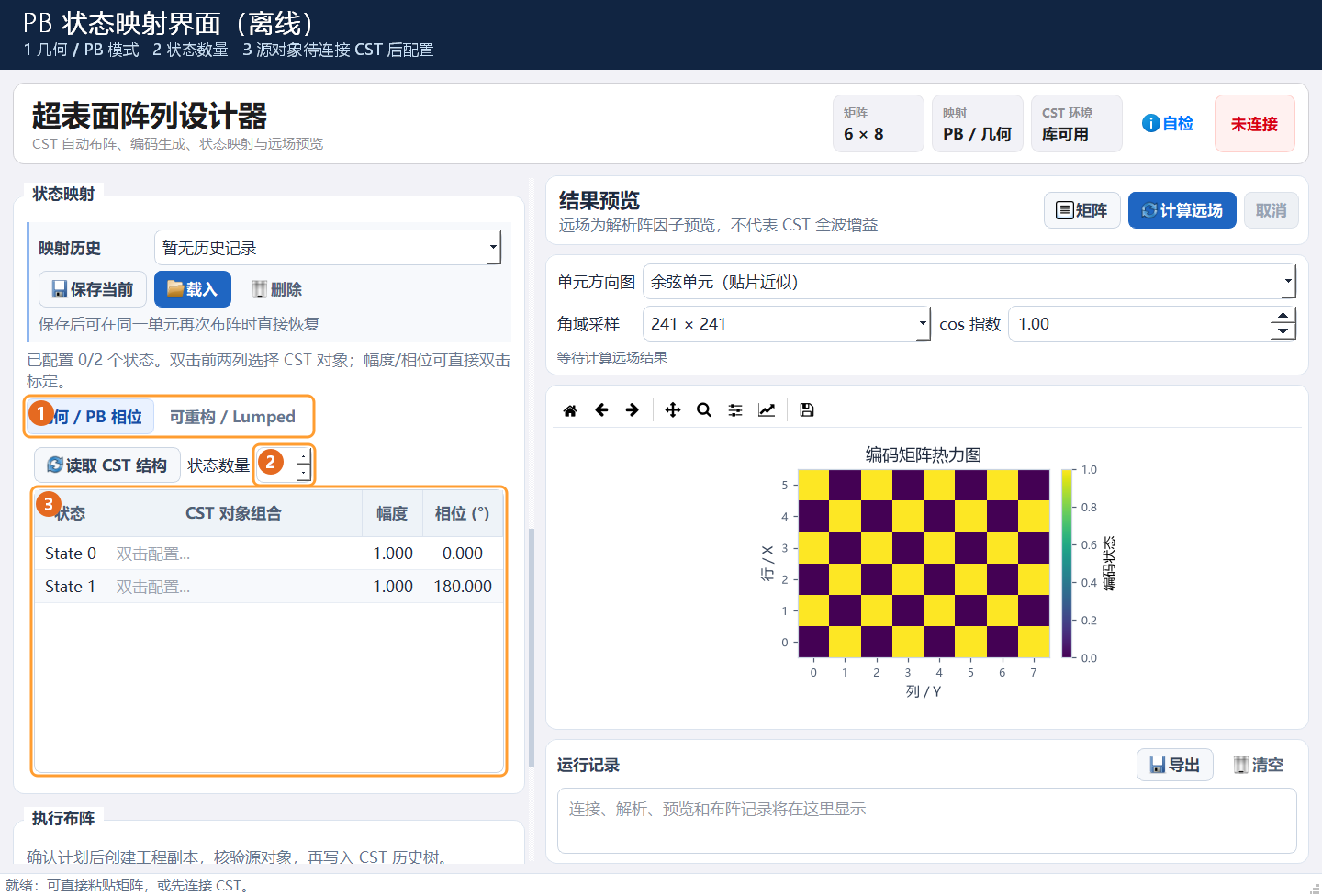Increase the cos 指数 value with the up arrow
1322x896 pixels.
[1283, 316]
